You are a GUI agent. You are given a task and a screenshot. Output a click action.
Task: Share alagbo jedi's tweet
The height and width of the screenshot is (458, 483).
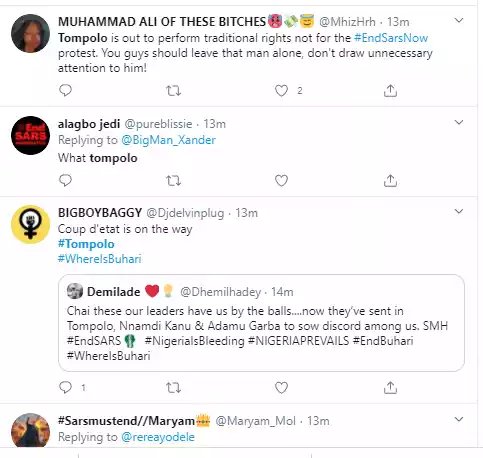(390, 180)
